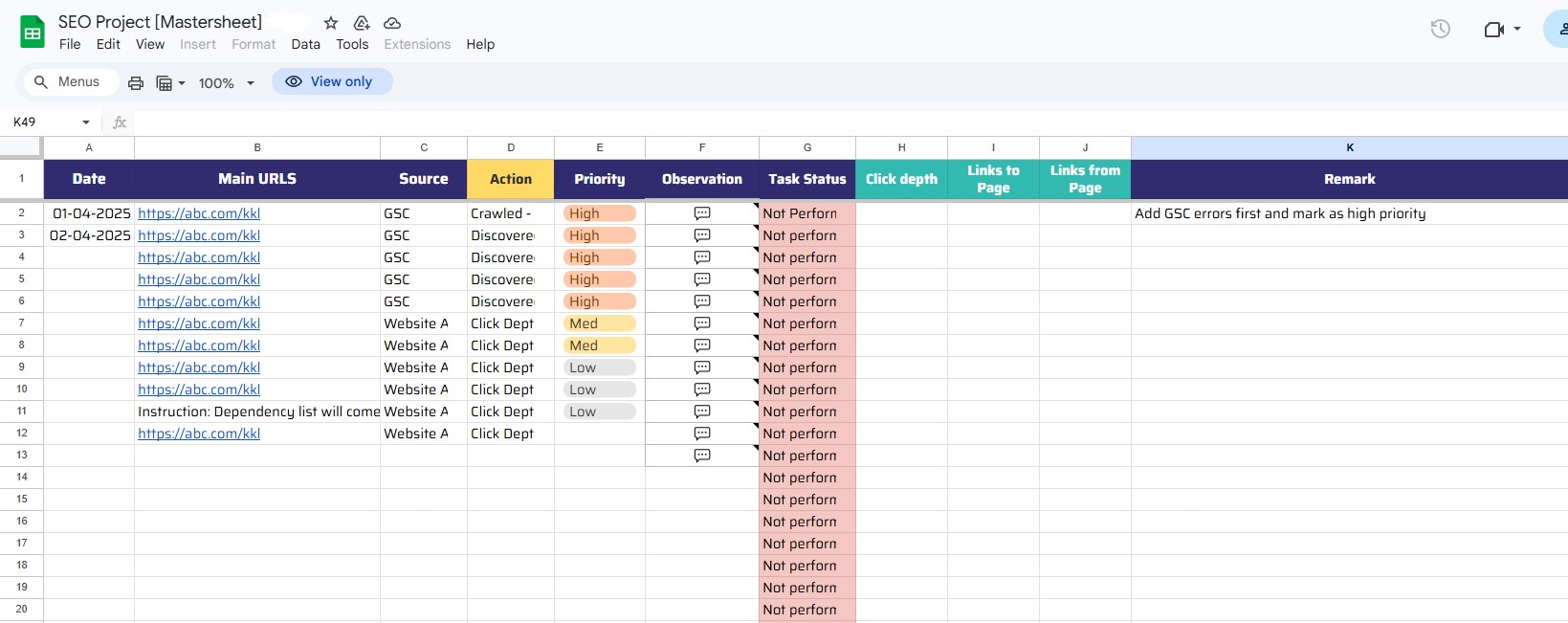The width and height of the screenshot is (1568, 623).
Task: Open the comment icon in row 3
Action: pos(702,235)
